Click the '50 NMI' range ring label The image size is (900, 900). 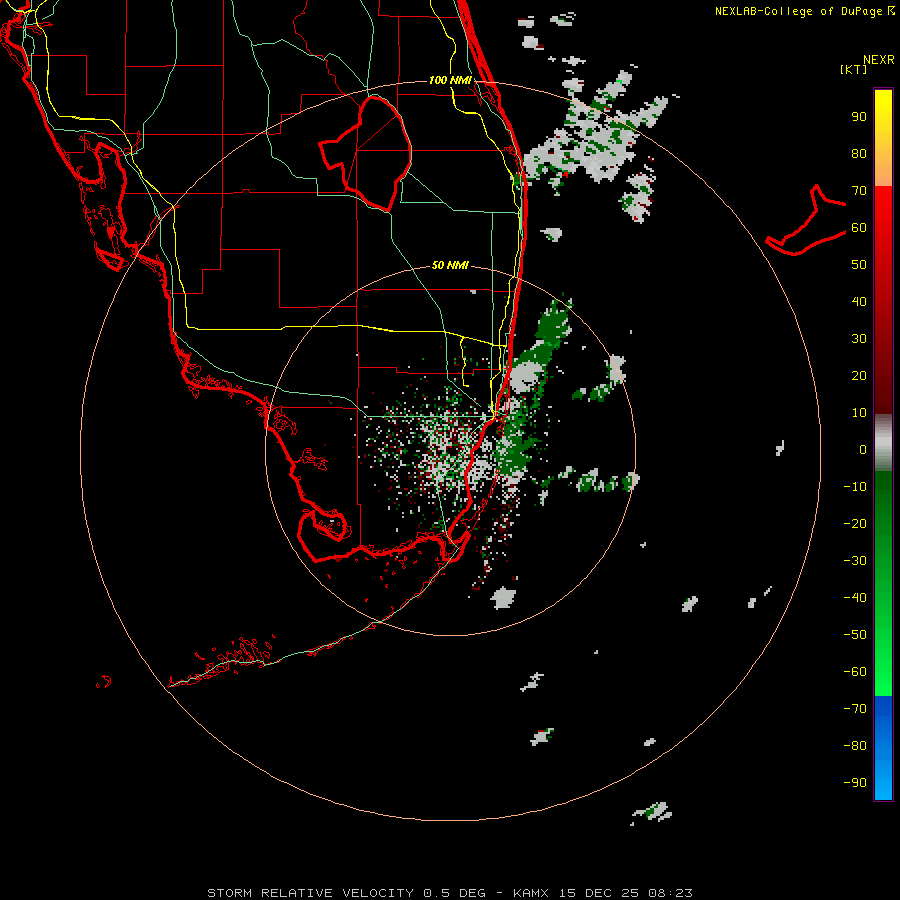point(450,265)
